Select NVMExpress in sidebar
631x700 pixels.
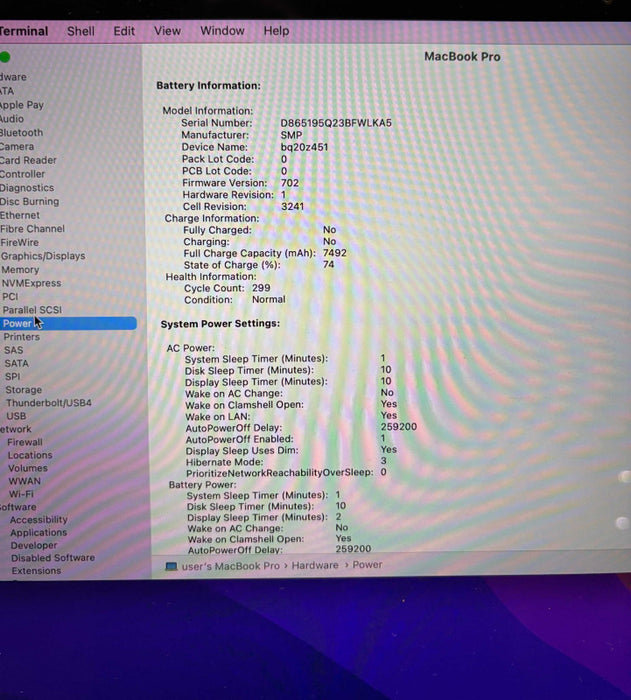point(31,283)
